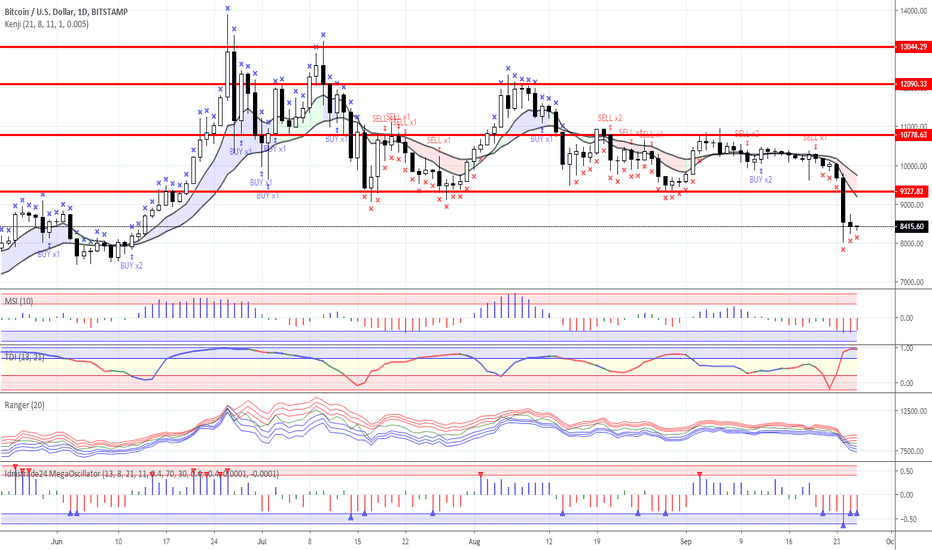Click the SELL x2 signal label near August 19
Viewport: 932px width, 550px height.
610,118
